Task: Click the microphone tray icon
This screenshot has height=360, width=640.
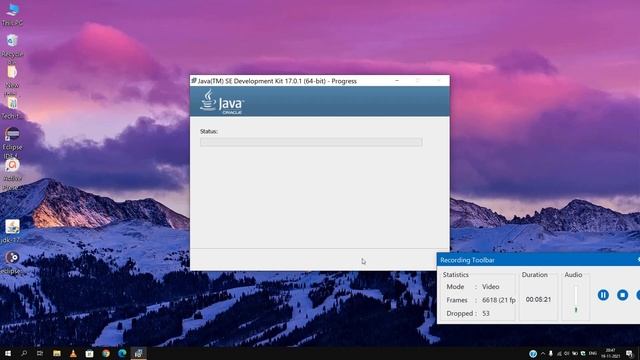Action: [551, 353]
